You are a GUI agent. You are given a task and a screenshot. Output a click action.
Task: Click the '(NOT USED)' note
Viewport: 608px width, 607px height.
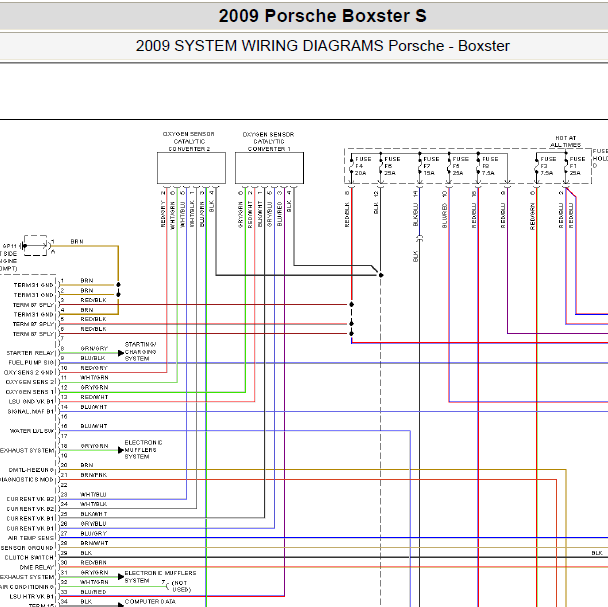[181, 586]
